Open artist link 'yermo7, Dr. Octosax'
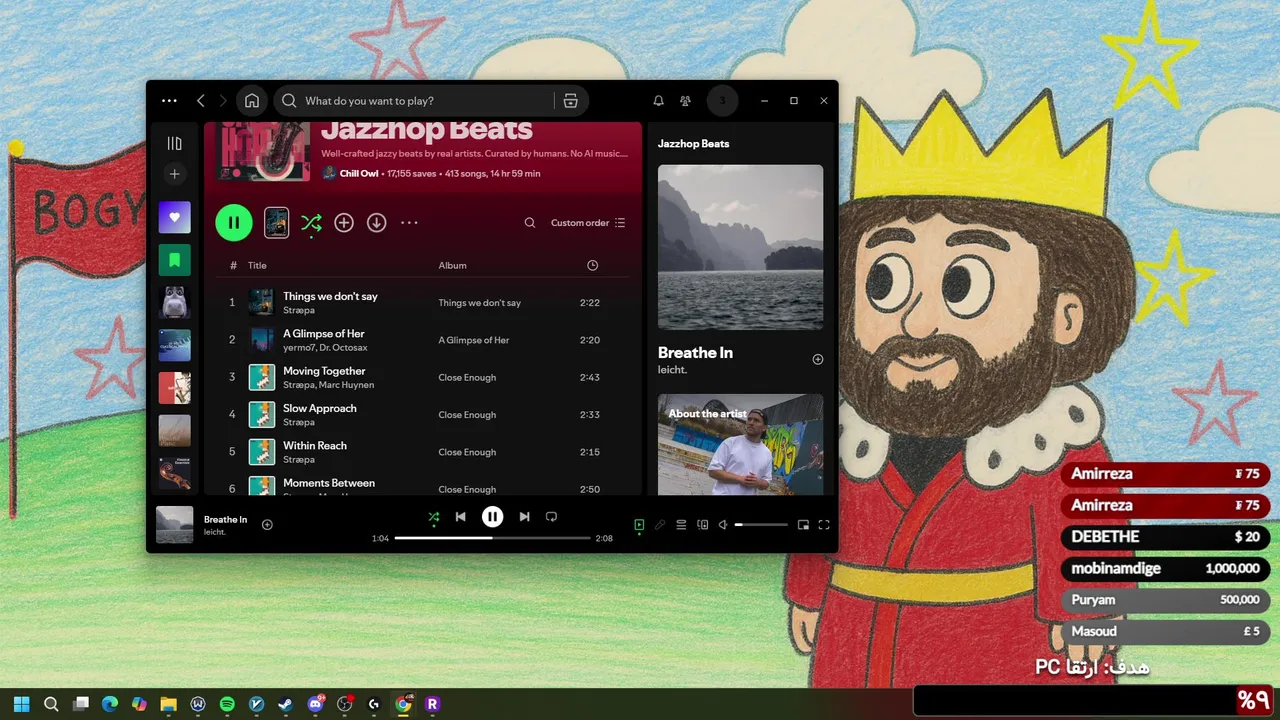 [x=325, y=348]
